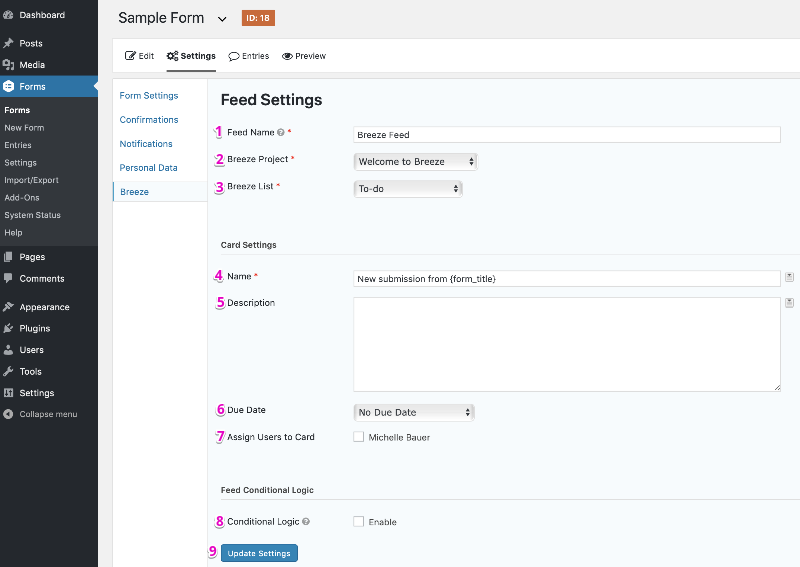
Task: Open New Form in Forms submenu
Action: pos(24,128)
